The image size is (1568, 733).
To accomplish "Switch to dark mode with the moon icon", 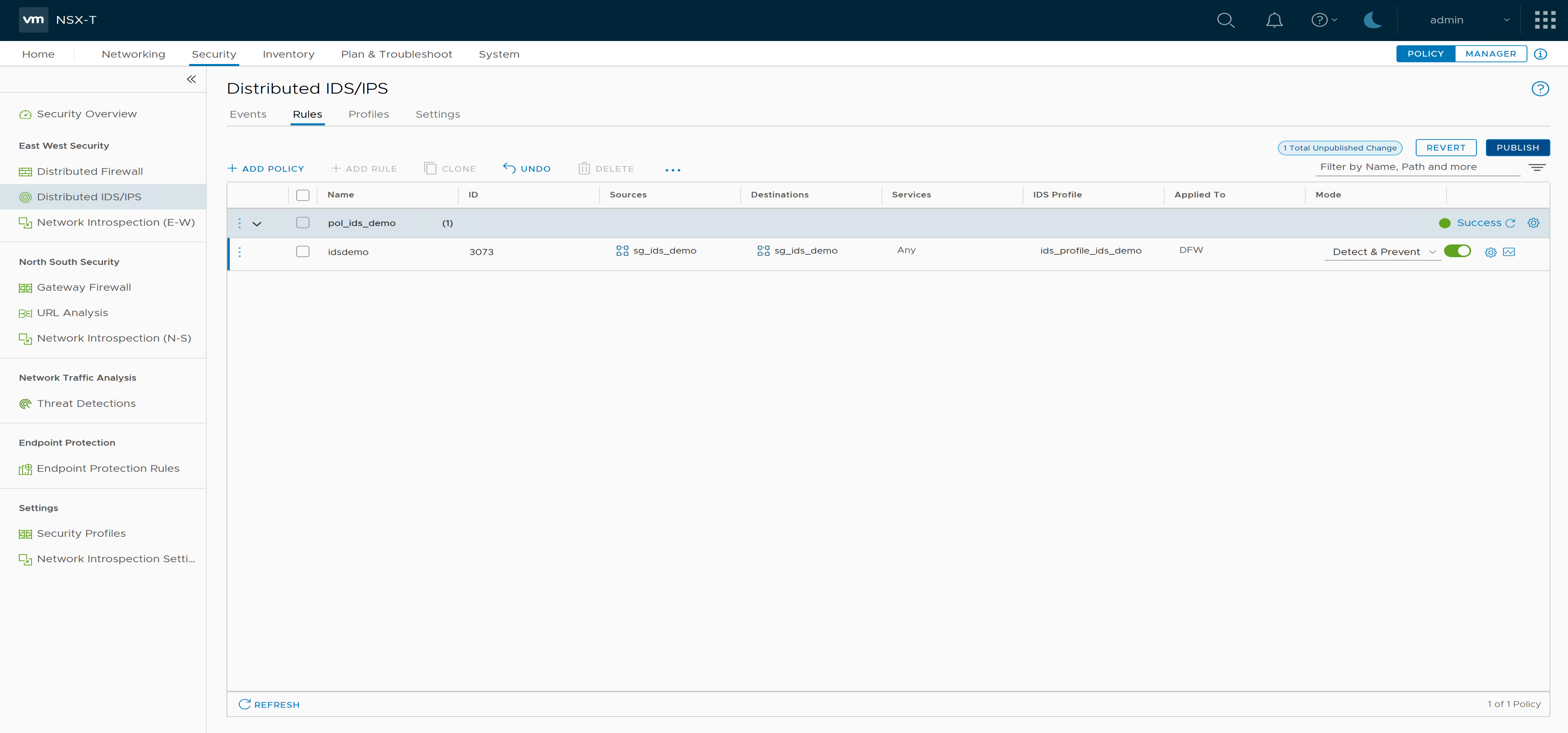I will click(1373, 20).
